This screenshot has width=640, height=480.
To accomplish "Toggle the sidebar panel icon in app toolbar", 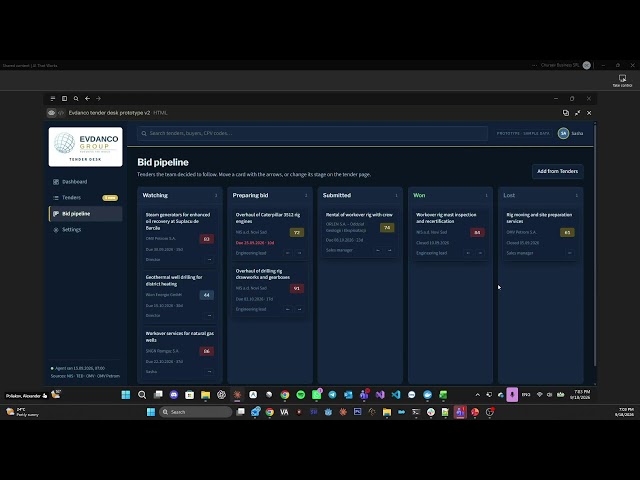I will point(64,98).
